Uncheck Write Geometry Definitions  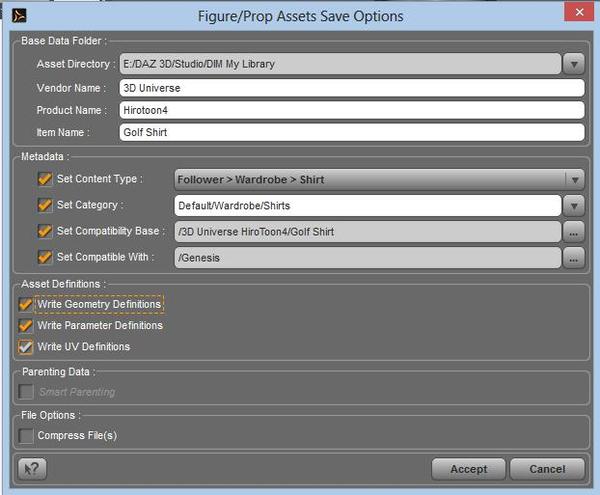coord(26,304)
